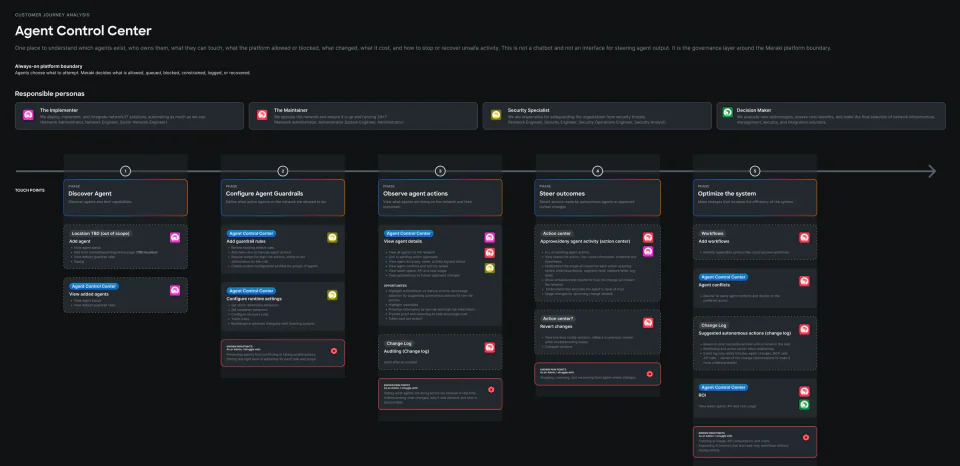Click Agent Control Center tag above ROI
The width and height of the screenshot is (960, 466).
[723, 387]
